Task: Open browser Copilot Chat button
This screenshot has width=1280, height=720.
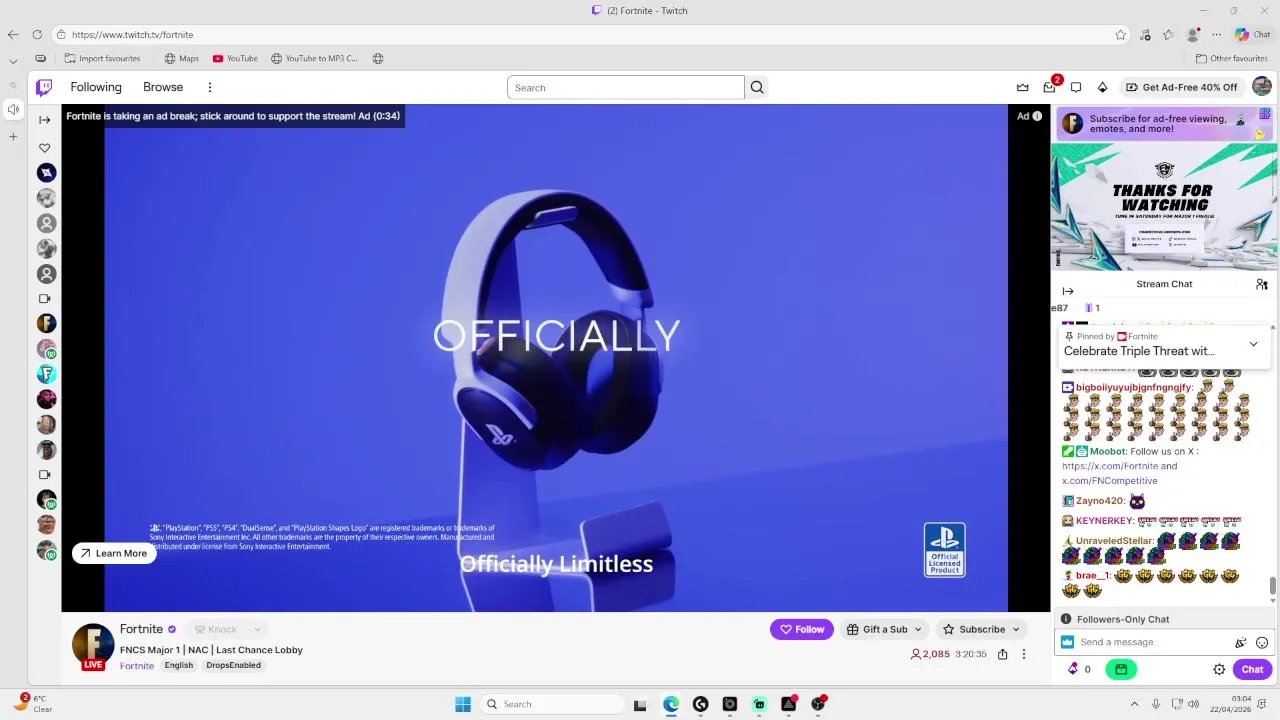Action: [1252, 35]
